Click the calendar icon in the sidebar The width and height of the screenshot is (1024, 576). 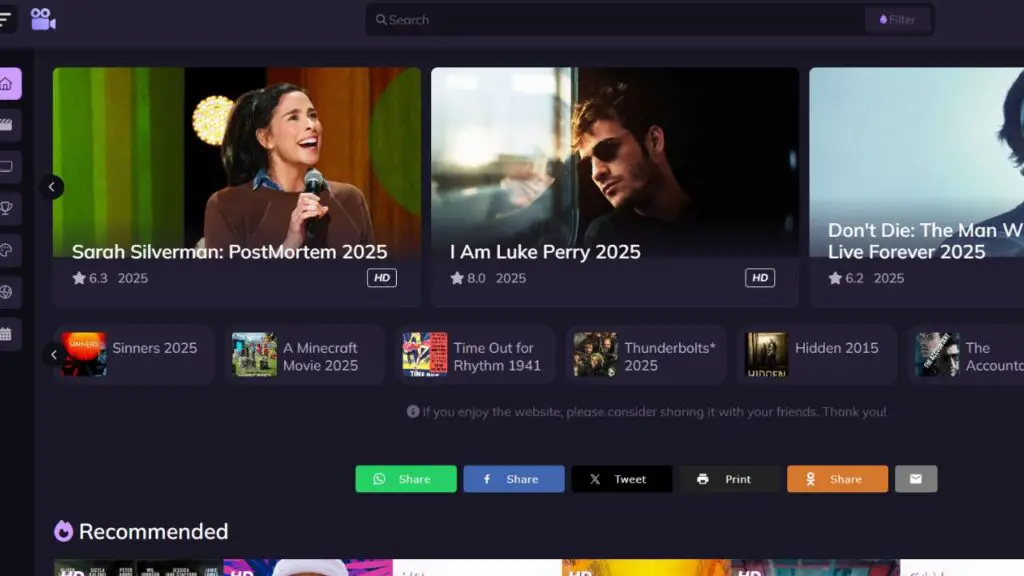pos(8,334)
